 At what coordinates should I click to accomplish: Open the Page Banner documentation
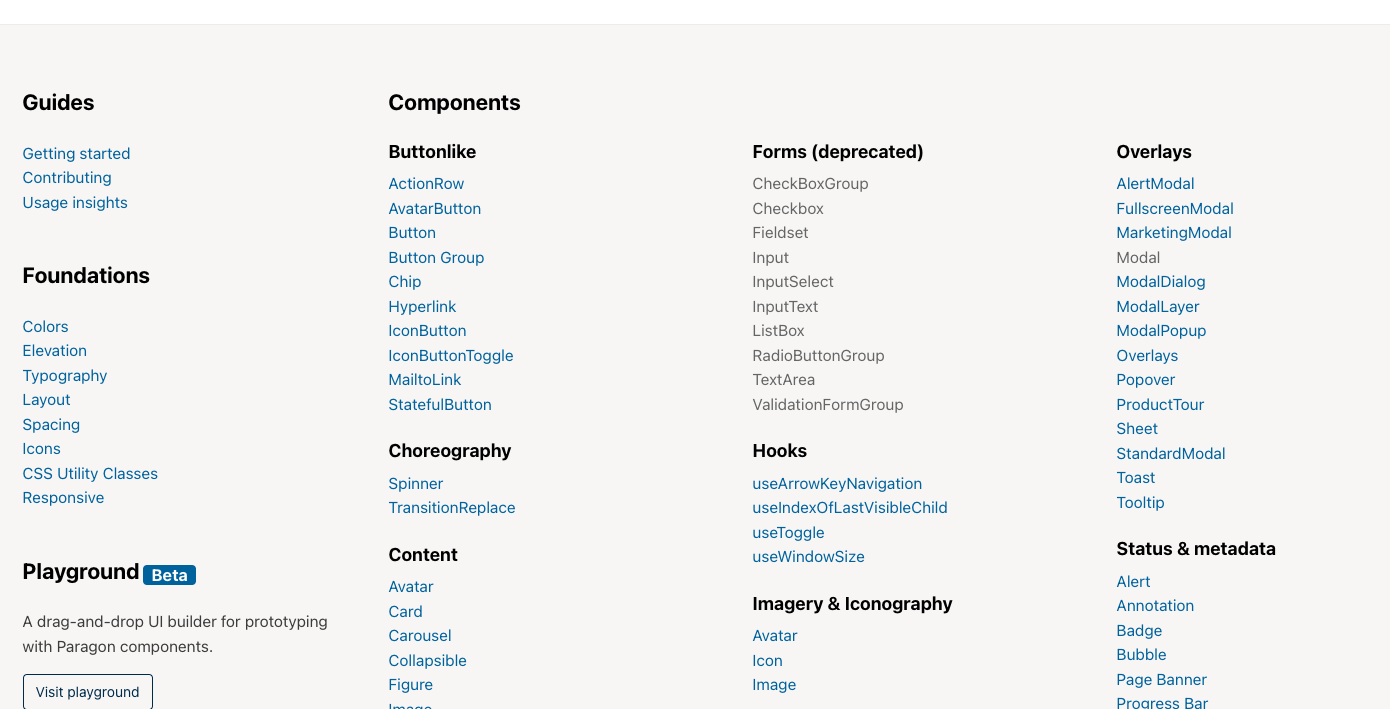tap(1161, 679)
